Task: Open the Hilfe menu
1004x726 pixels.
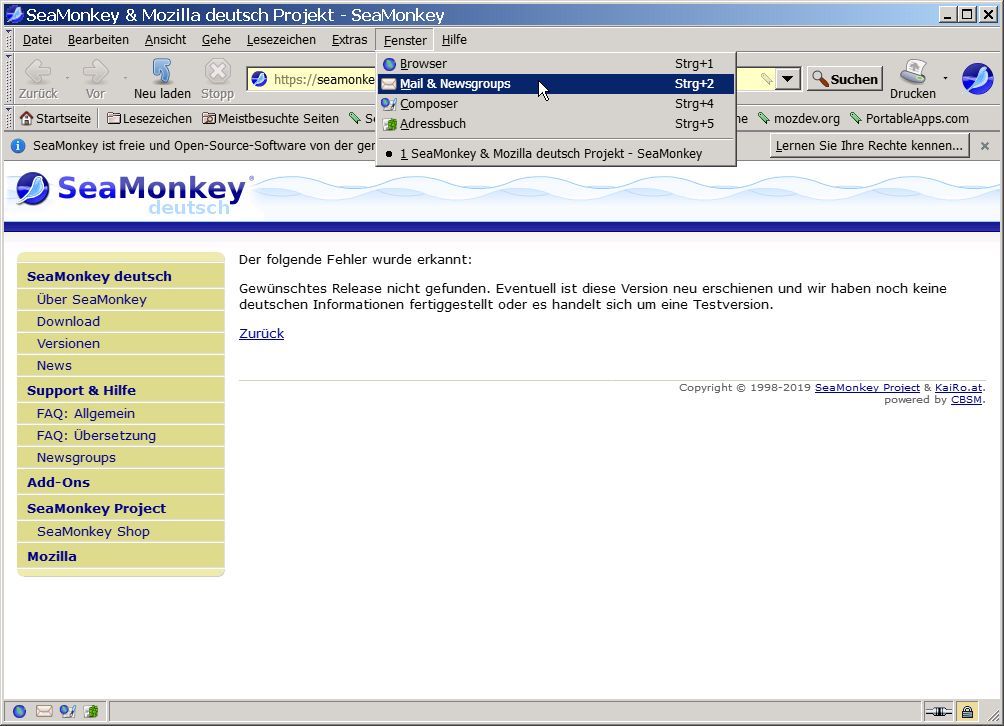Action: [x=454, y=40]
